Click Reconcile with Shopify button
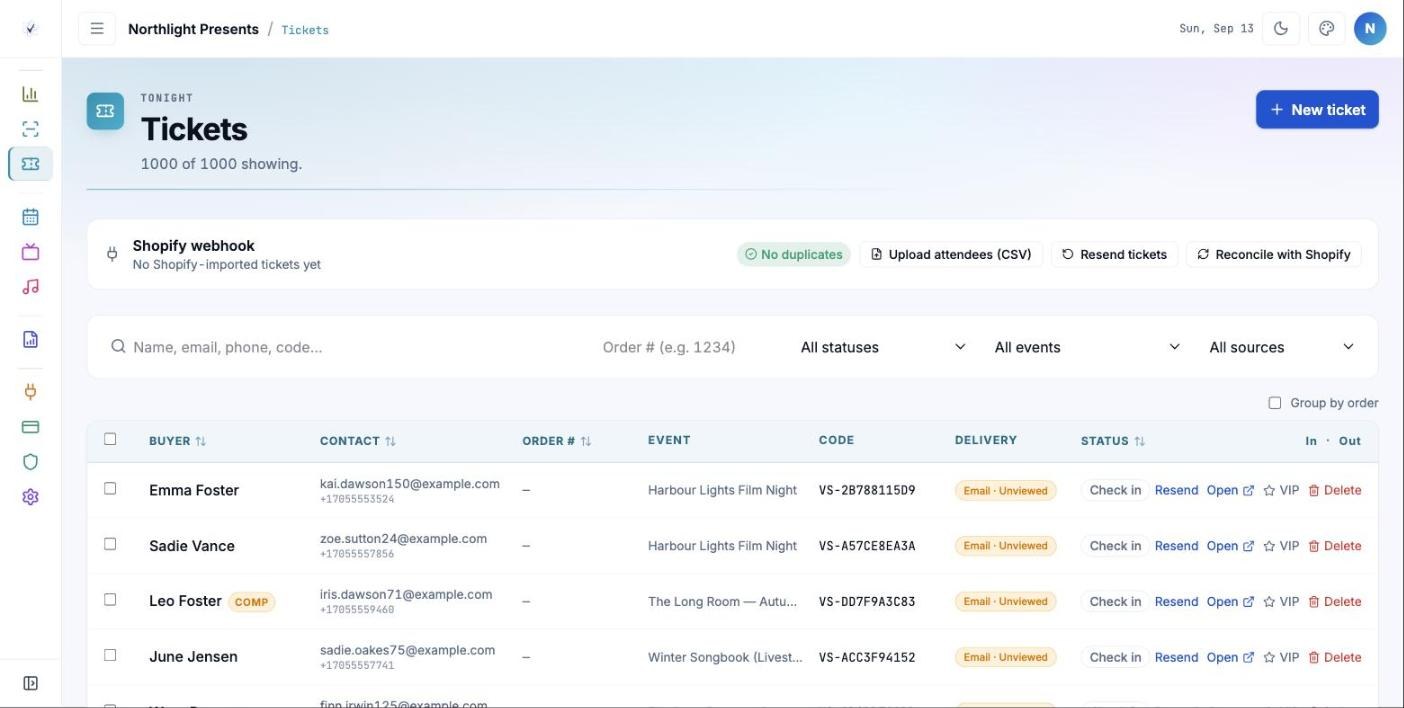Viewport: 1404px width, 708px height. point(1273,254)
